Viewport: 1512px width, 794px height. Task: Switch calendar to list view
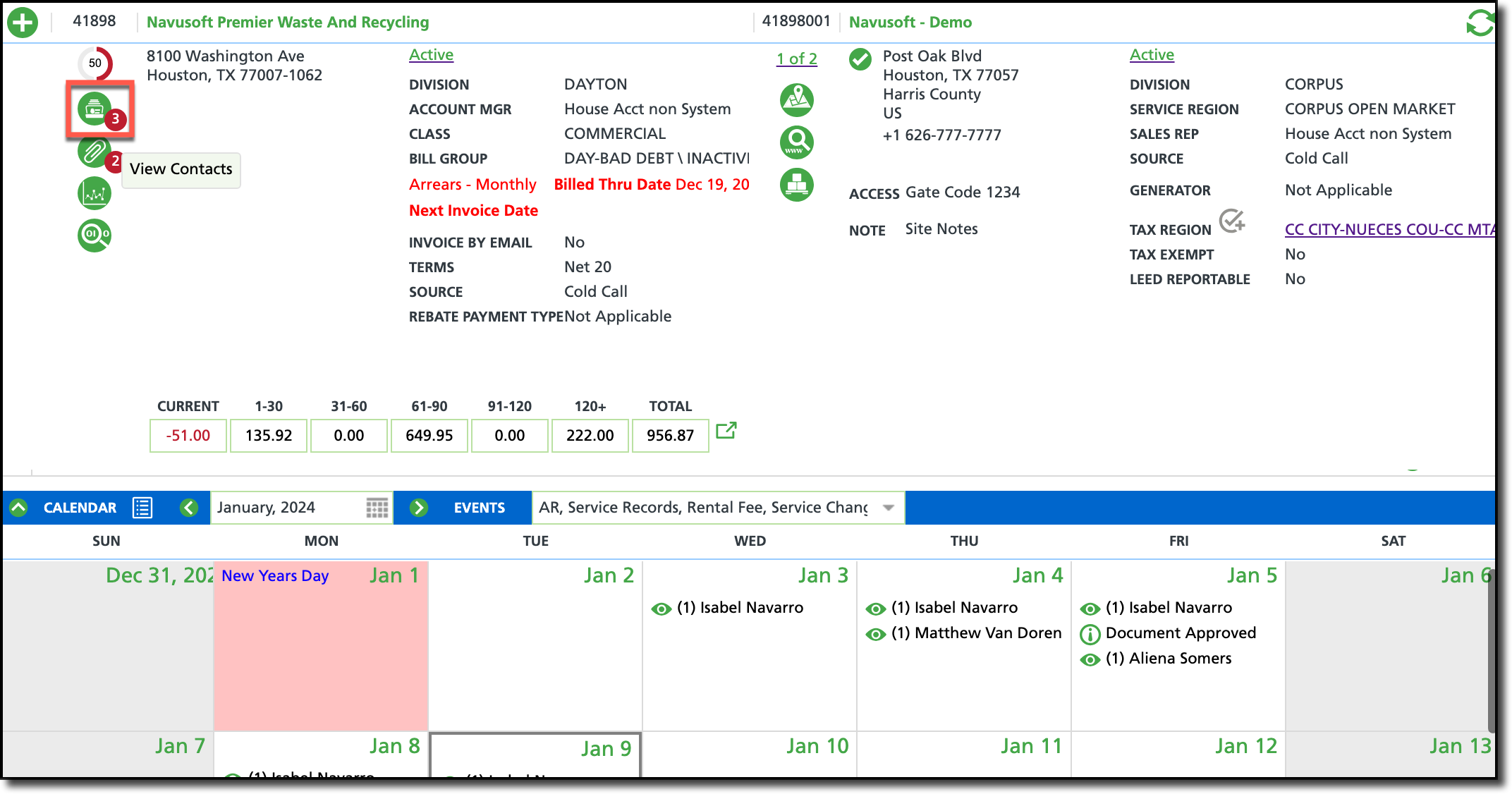142,508
